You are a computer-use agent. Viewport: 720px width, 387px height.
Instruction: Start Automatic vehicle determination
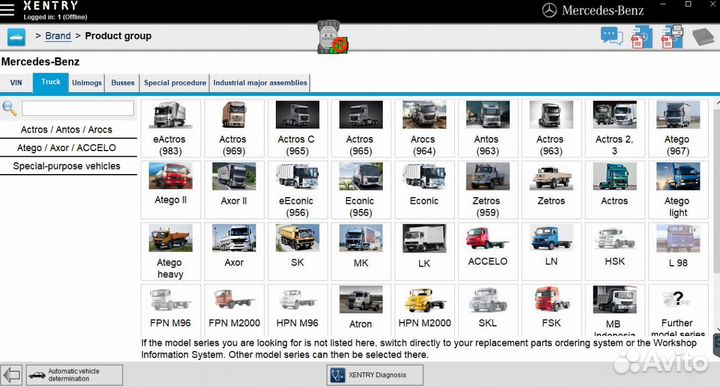[74, 375]
